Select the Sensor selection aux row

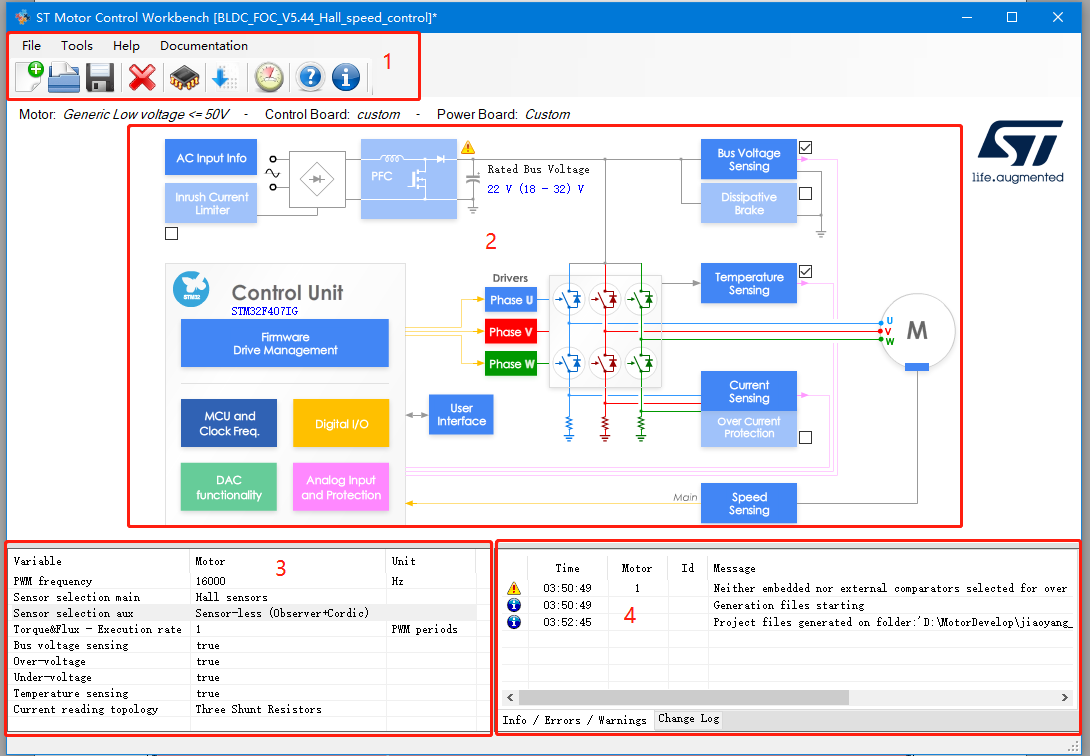(x=243, y=613)
